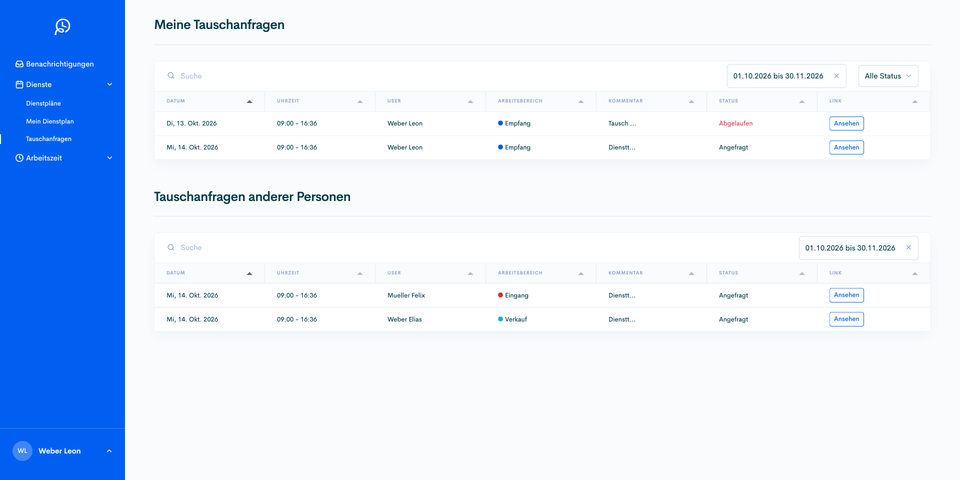Expand the Arbeitszeit menu chevron

110,158
